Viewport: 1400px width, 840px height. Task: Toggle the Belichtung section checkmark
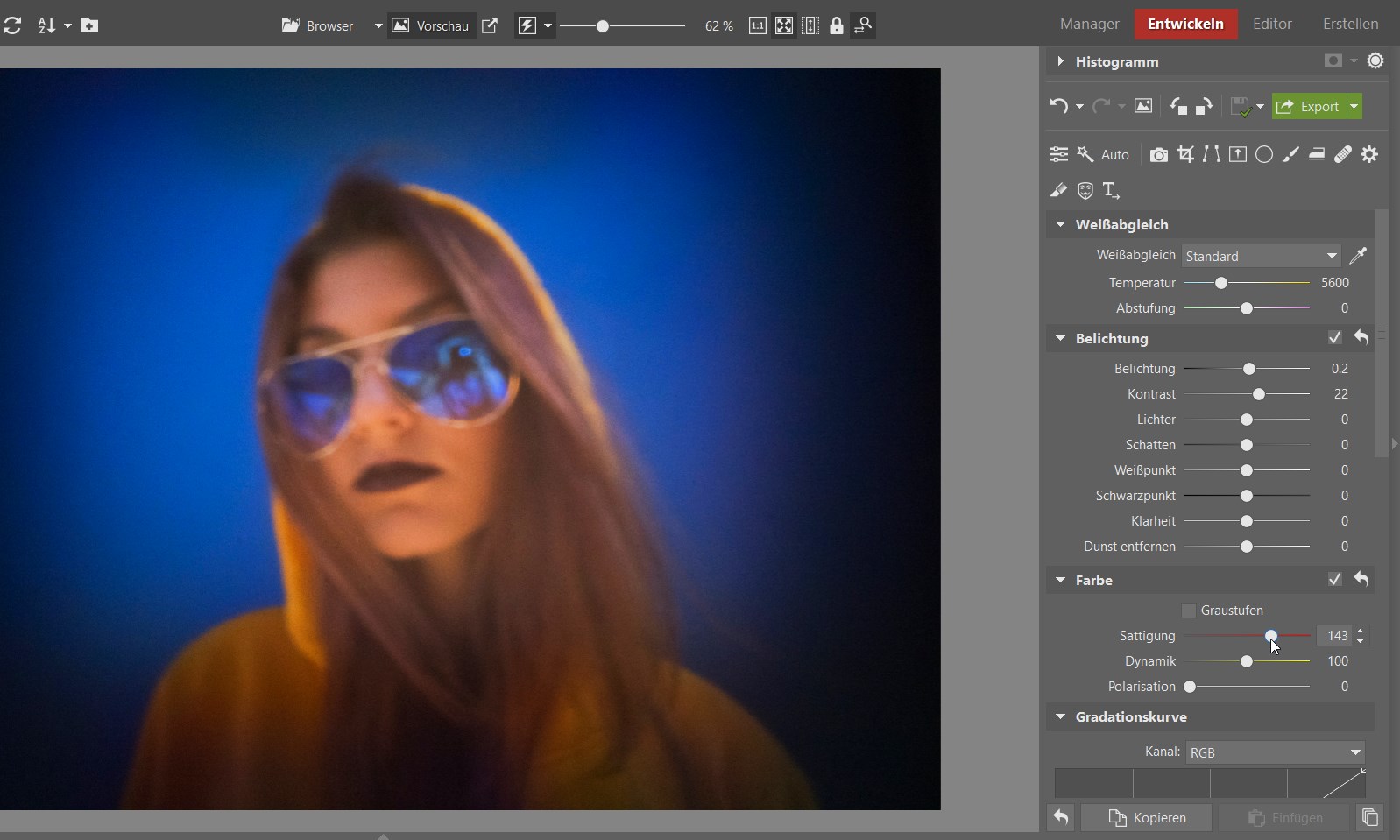click(x=1334, y=338)
